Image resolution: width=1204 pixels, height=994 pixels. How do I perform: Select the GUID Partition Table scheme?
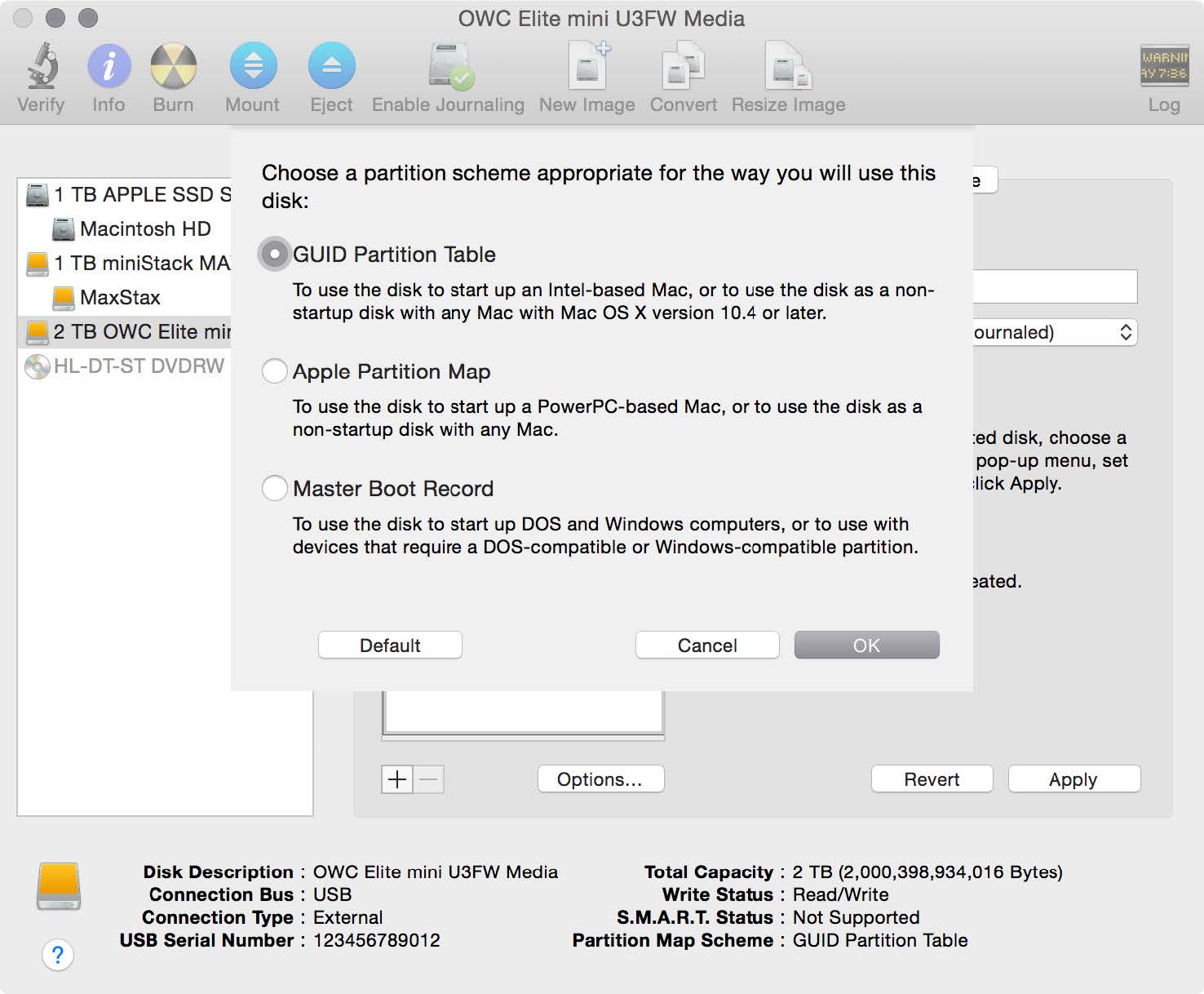click(x=275, y=254)
